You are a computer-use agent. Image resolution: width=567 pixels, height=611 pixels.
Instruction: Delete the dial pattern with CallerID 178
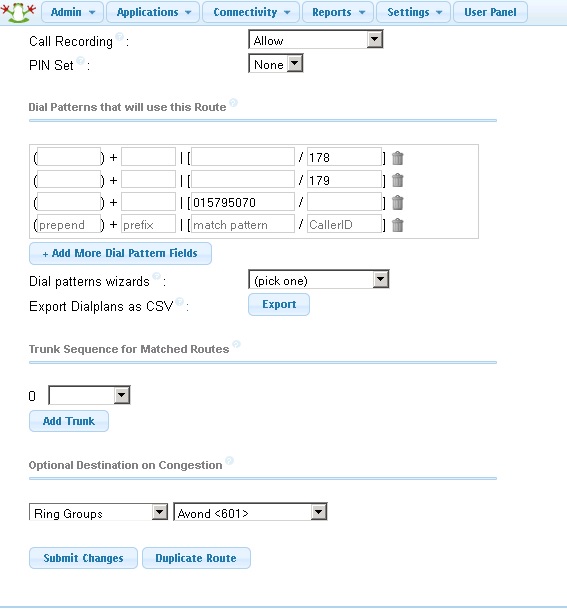(x=397, y=158)
